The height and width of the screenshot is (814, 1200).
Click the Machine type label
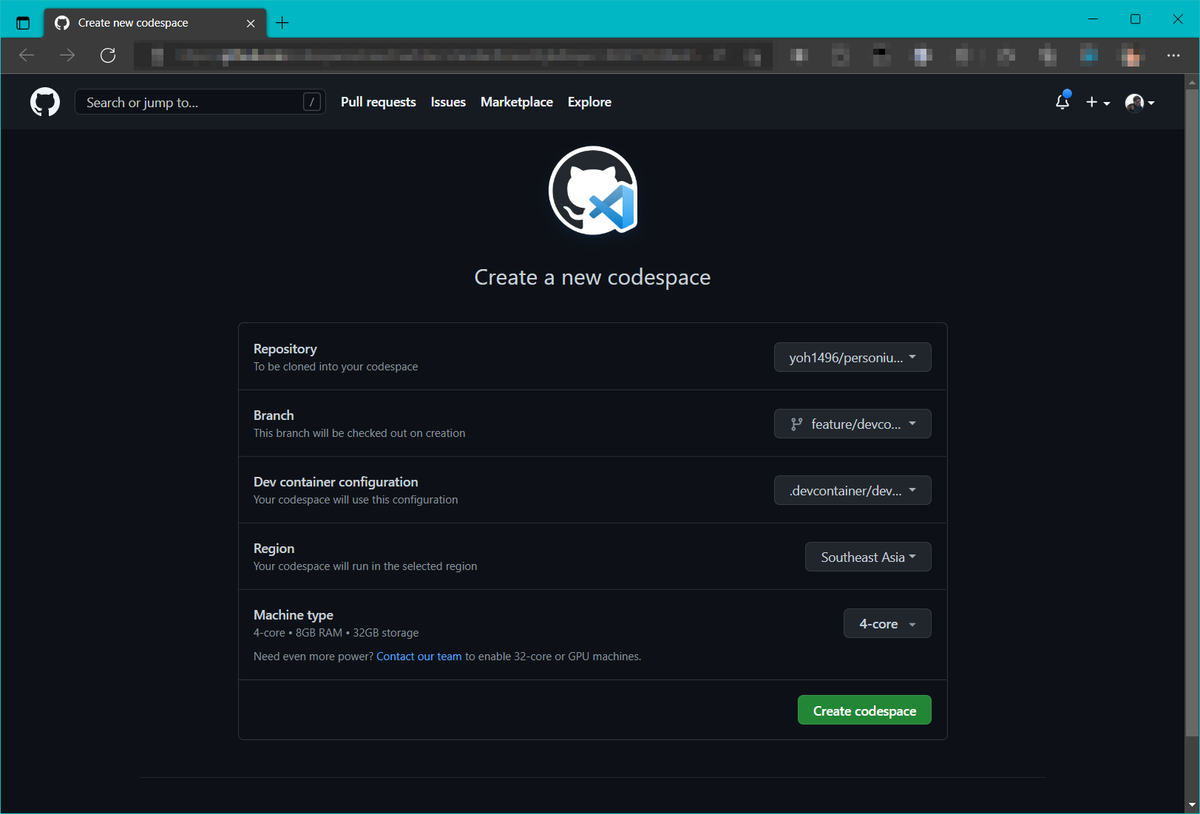click(x=293, y=615)
